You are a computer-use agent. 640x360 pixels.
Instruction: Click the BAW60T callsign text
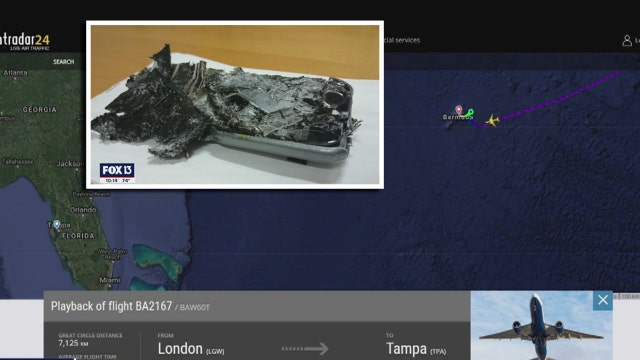pyautogui.click(x=194, y=308)
